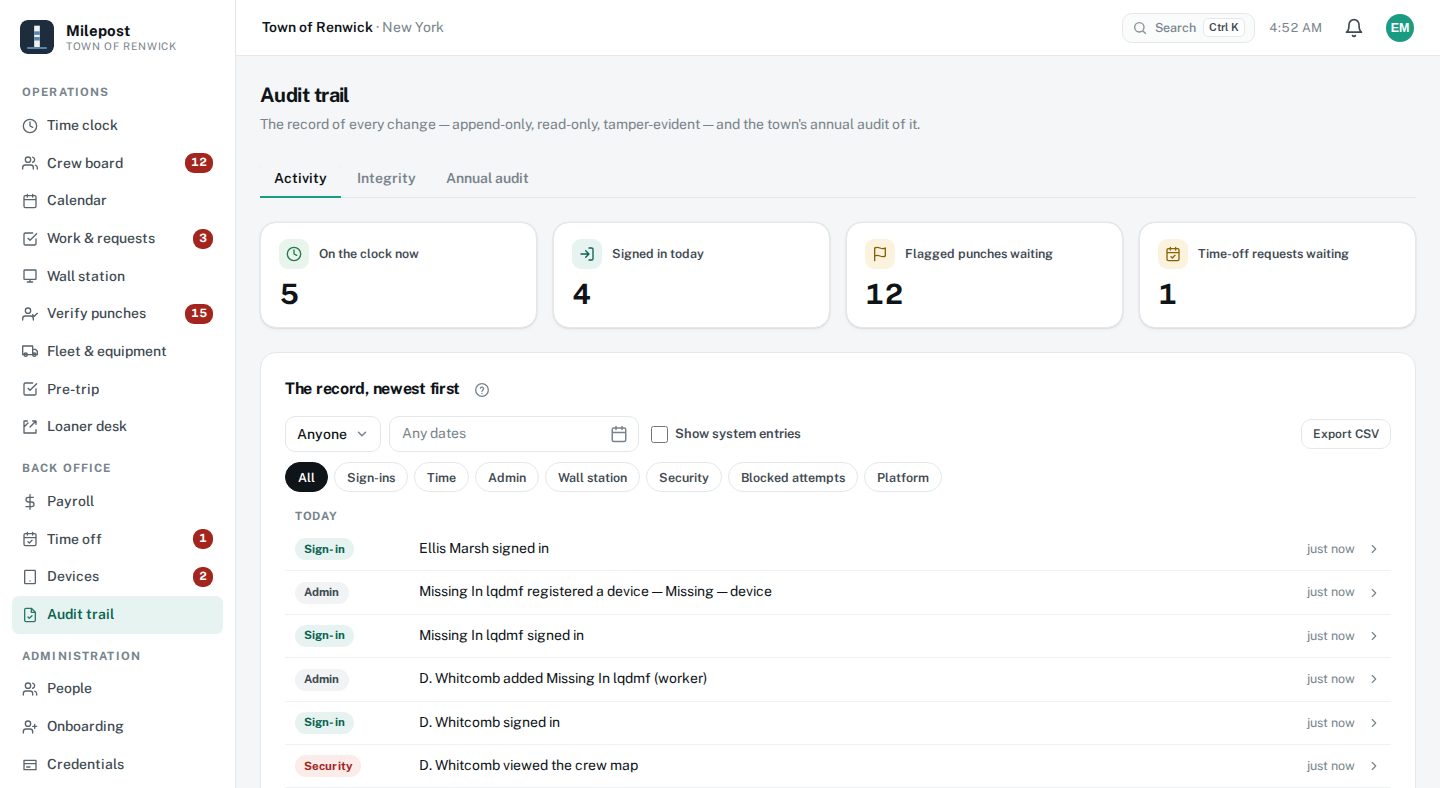Screen dimensions: 1440x788
Task: Select the All filter chip
Action: click(x=306, y=478)
